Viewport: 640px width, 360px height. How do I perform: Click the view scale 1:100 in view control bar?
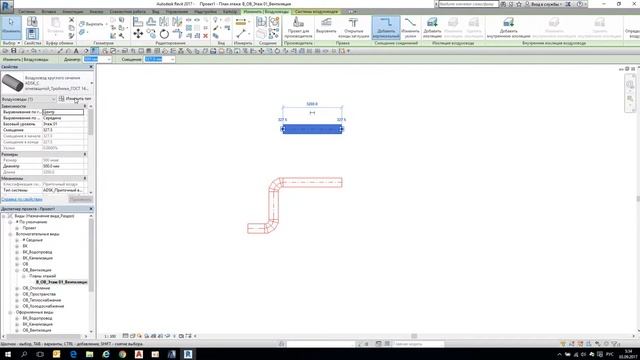pyautogui.click(x=110, y=336)
